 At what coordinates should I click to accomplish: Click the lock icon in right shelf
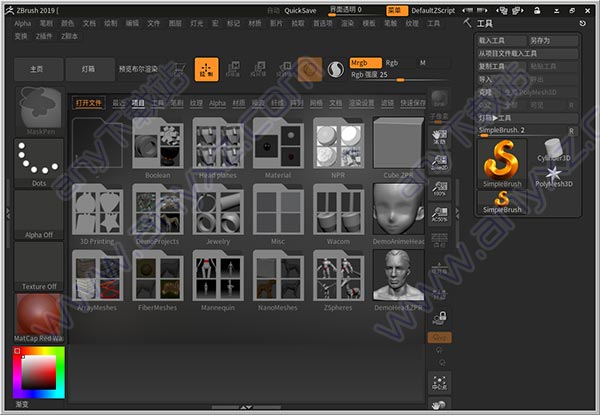click(x=439, y=317)
